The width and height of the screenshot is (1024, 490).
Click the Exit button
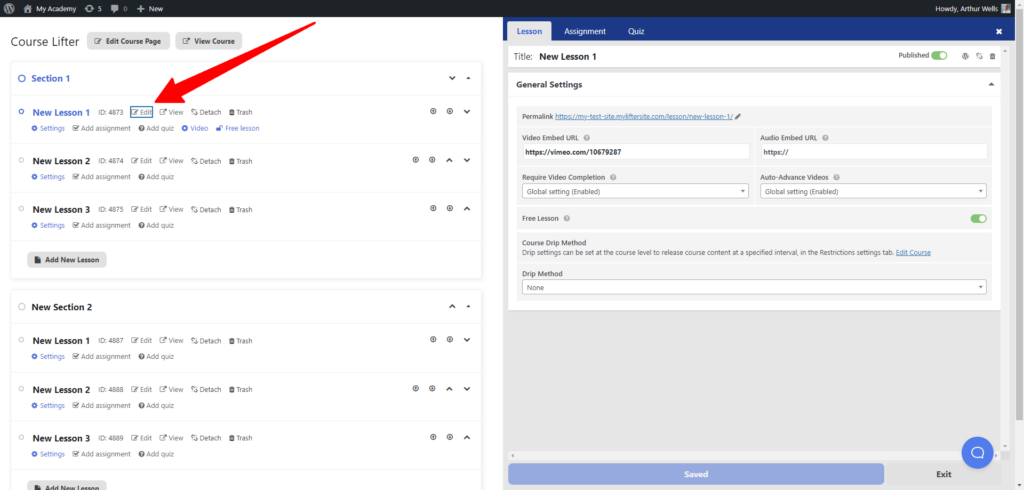point(943,474)
